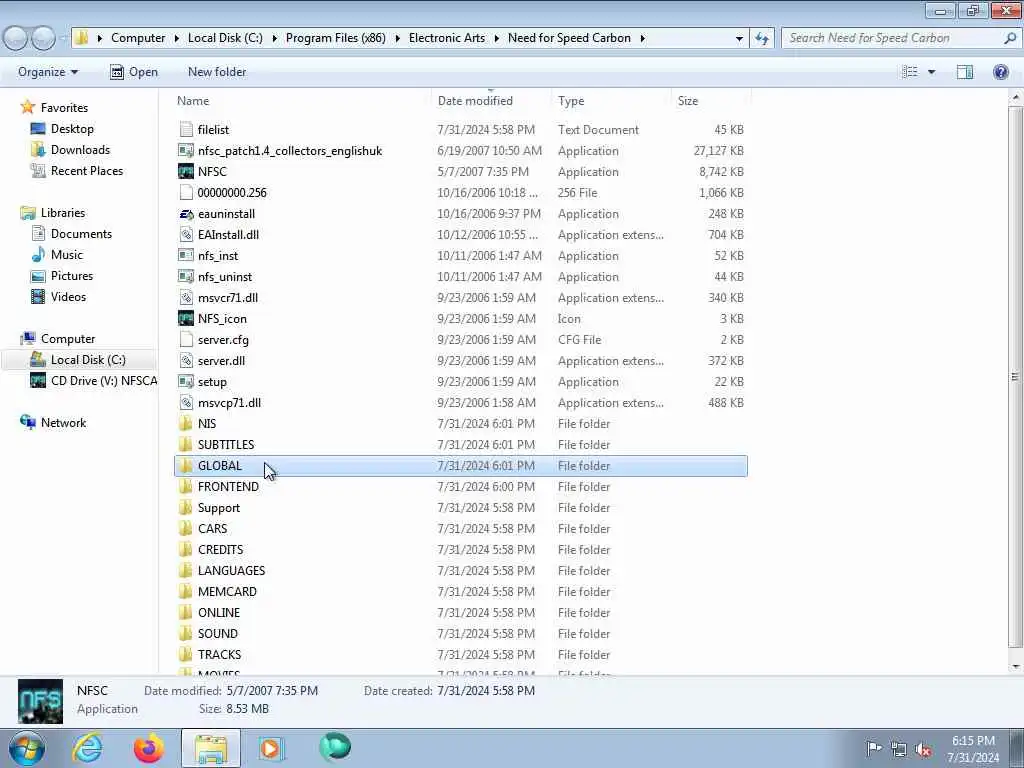Click the Windows Start orb
Image resolution: width=1024 pixels, height=768 pixels.
click(x=27, y=748)
